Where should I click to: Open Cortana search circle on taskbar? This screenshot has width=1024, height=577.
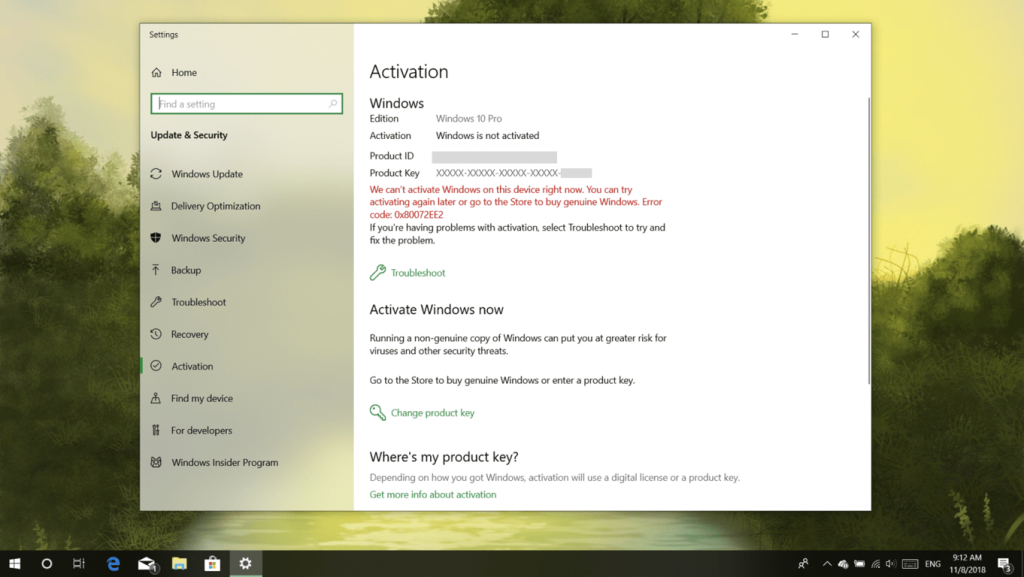pos(46,563)
